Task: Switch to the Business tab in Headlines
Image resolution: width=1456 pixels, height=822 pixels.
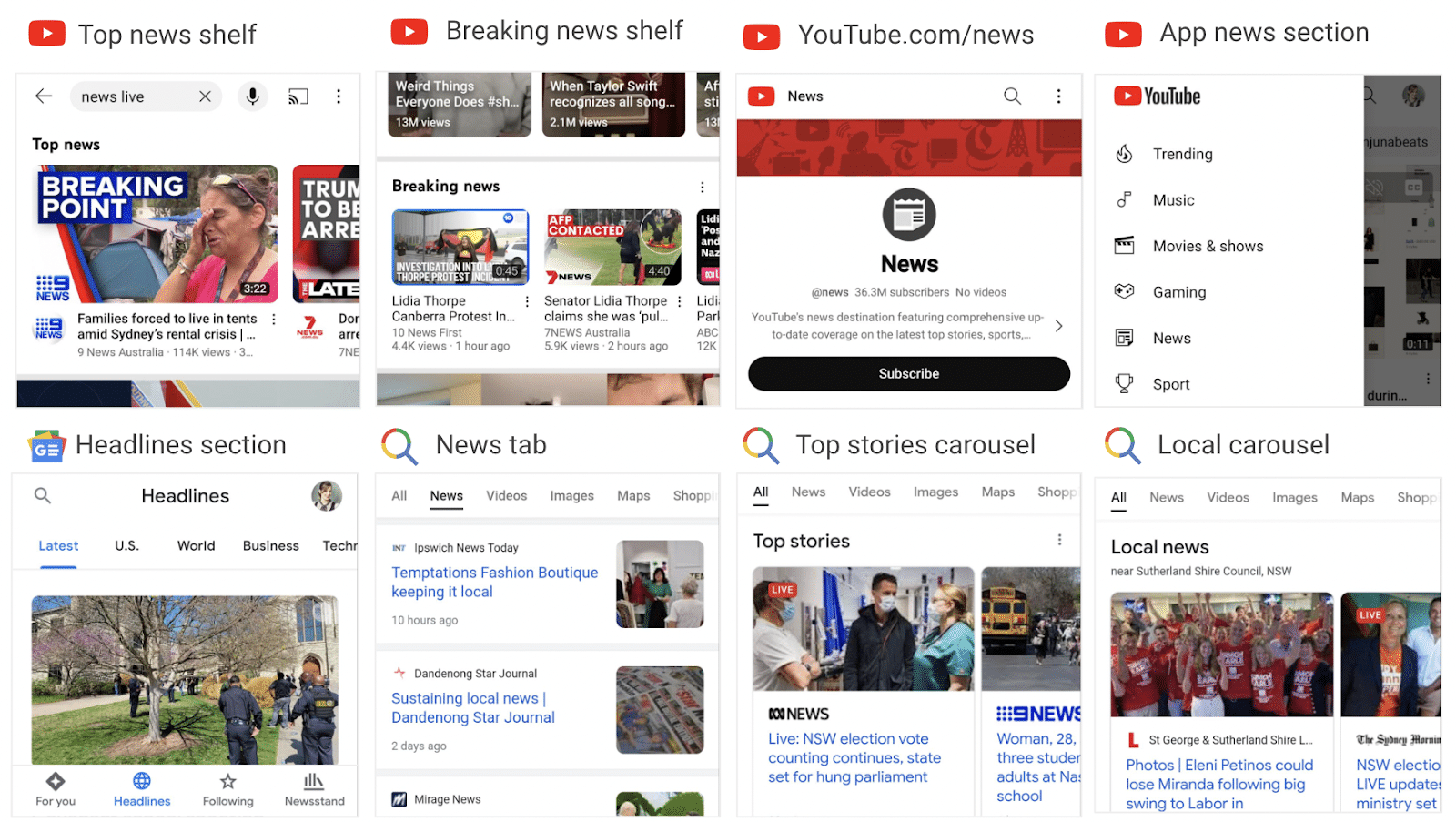Action: pos(270,546)
